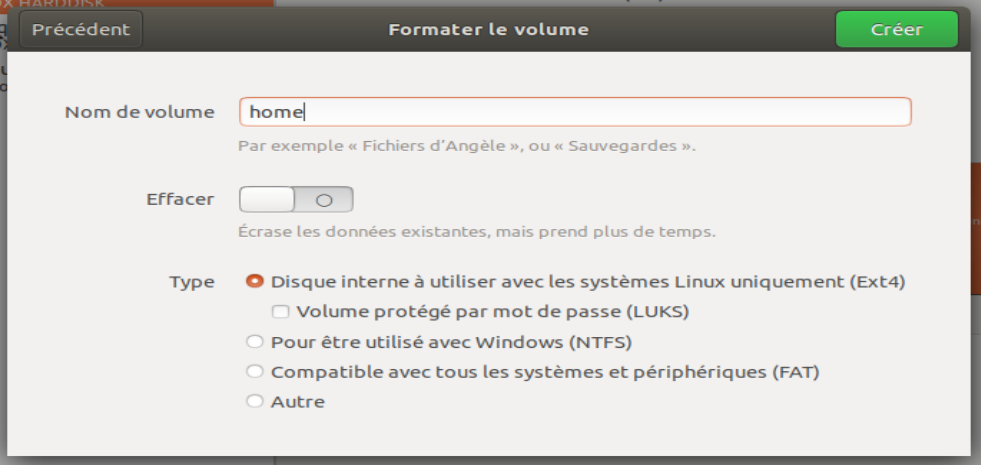The height and width of the screenshot is (465, 981).
Task: Focus the Nom de volume text field
Action: coord(575,112)
